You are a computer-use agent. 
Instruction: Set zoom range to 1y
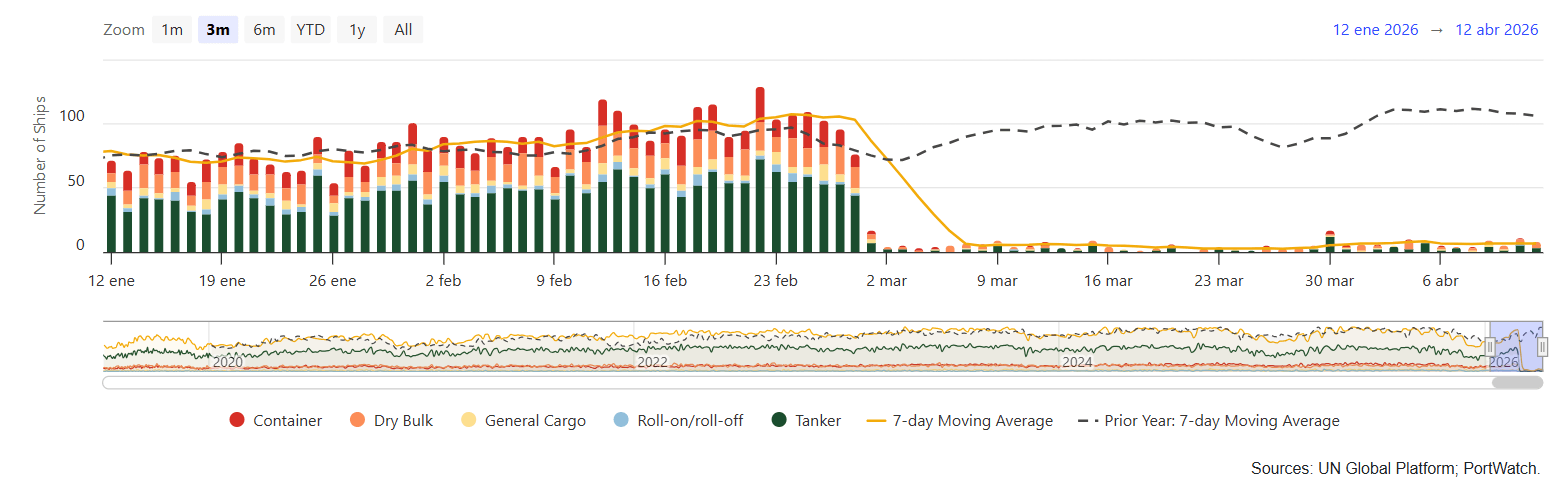point(357,30)
